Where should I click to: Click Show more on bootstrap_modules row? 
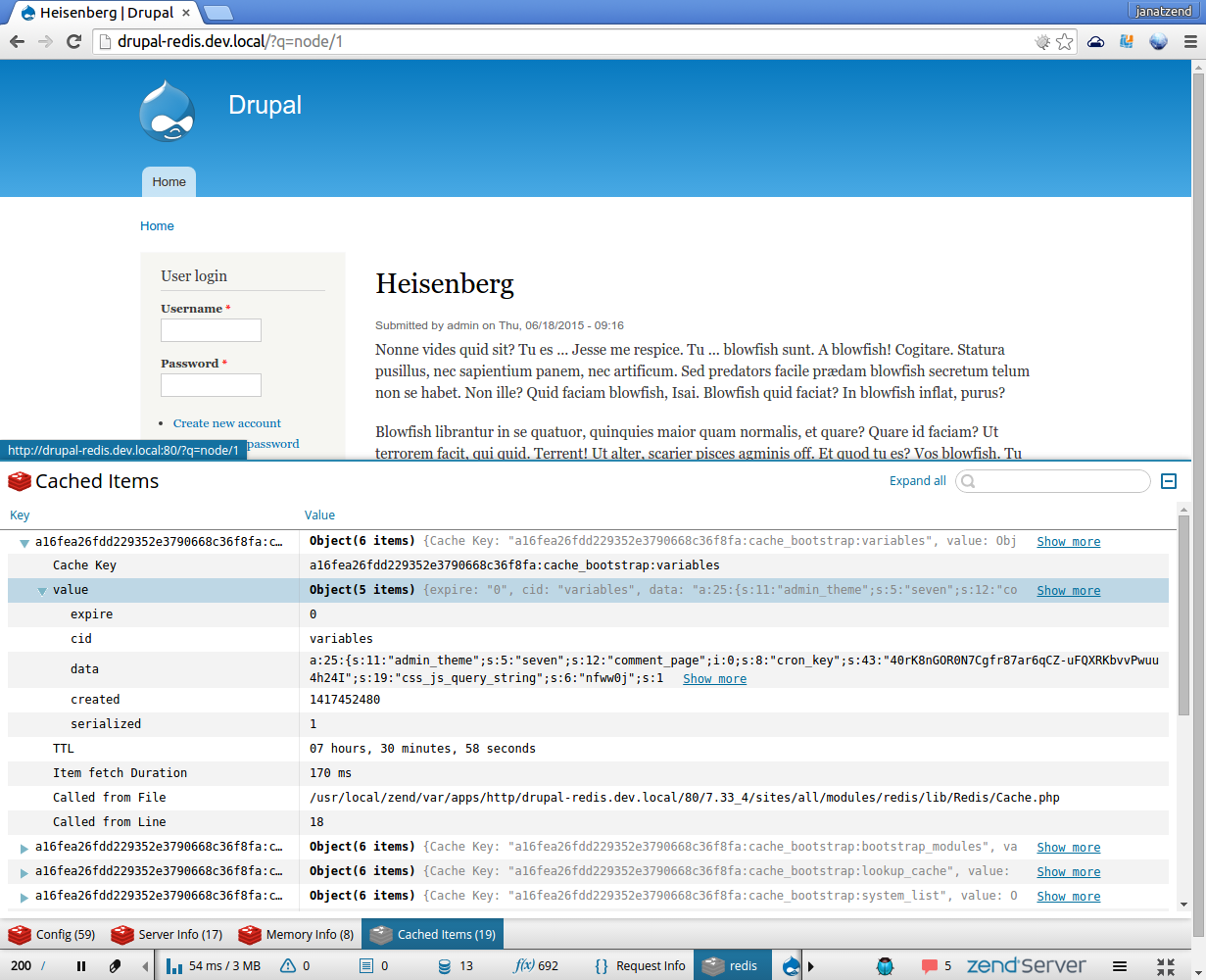(x=1069, y=848)
